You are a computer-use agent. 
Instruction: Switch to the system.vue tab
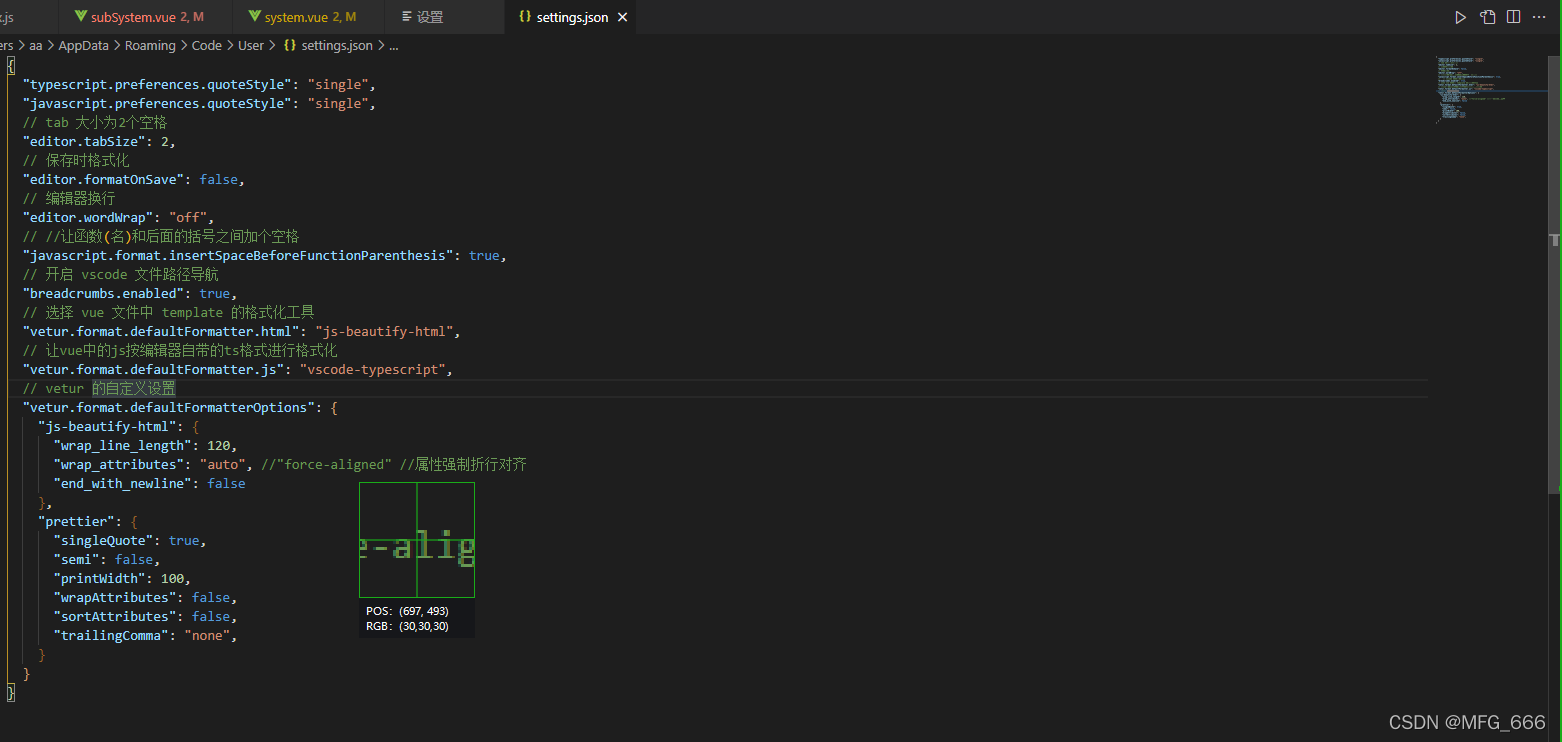click(307, 17)
